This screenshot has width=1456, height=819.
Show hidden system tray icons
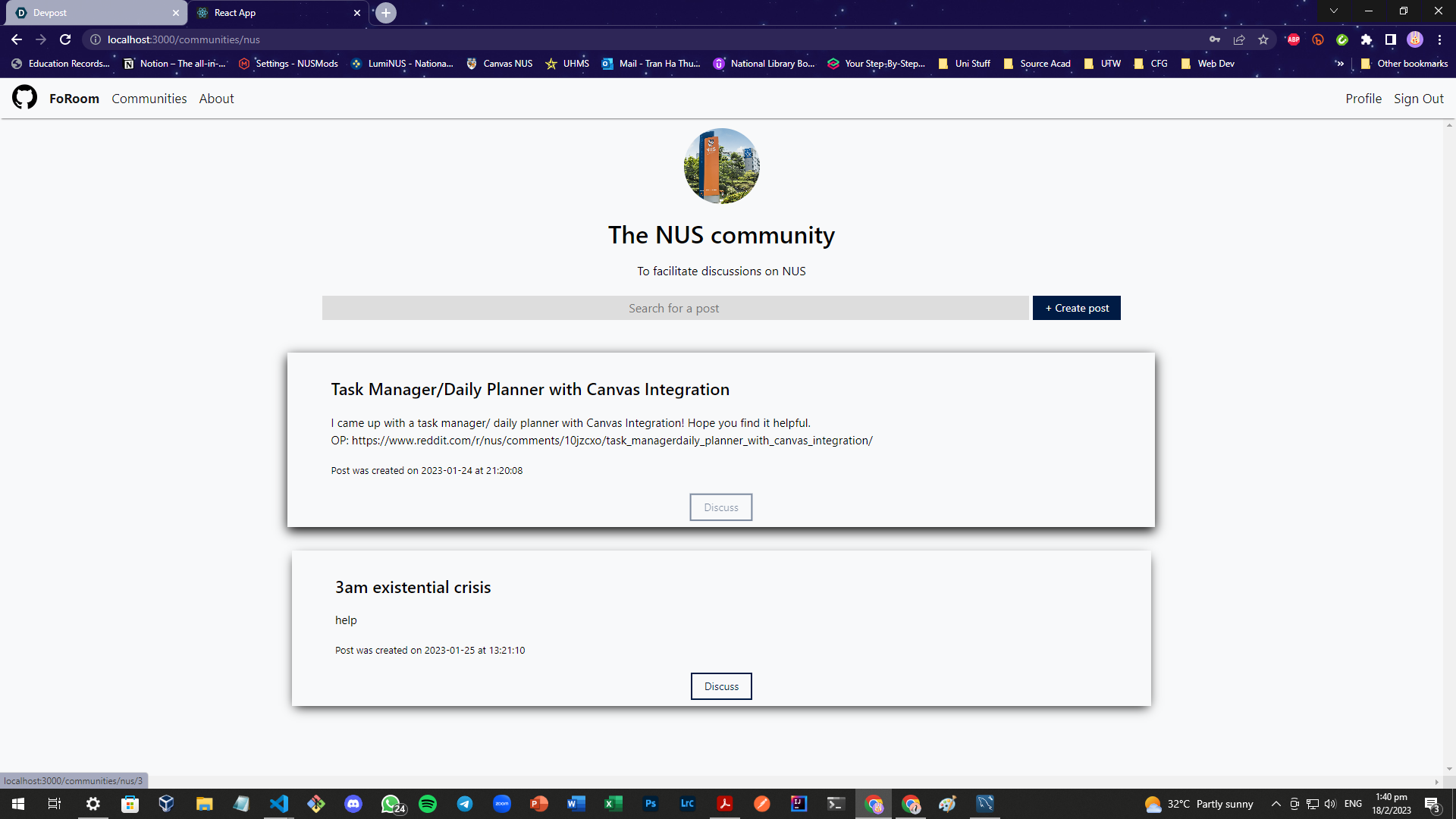[1276, 804]
